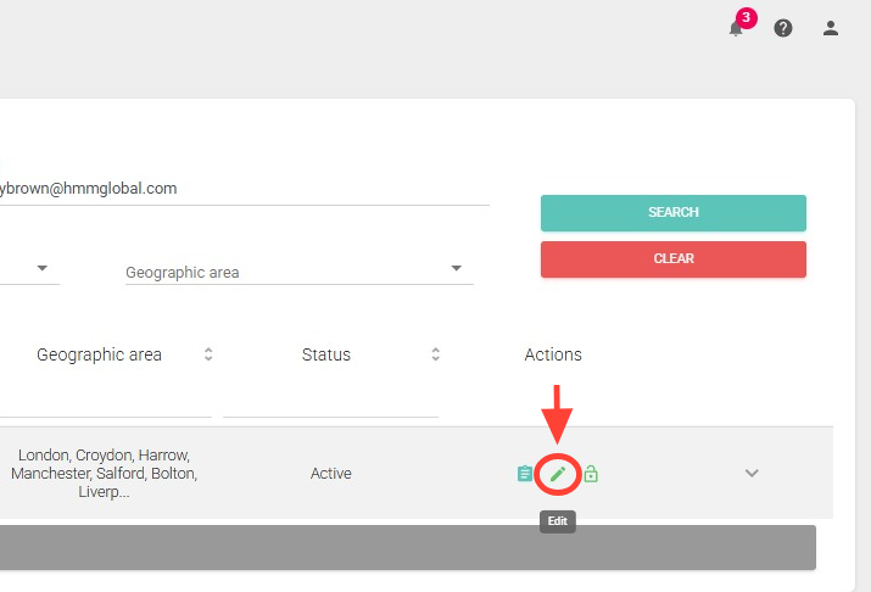Screen dimensions: 871x592
Task: Click the Active status cell in the row
Action: pyautogui.click(x=331, y=474)
